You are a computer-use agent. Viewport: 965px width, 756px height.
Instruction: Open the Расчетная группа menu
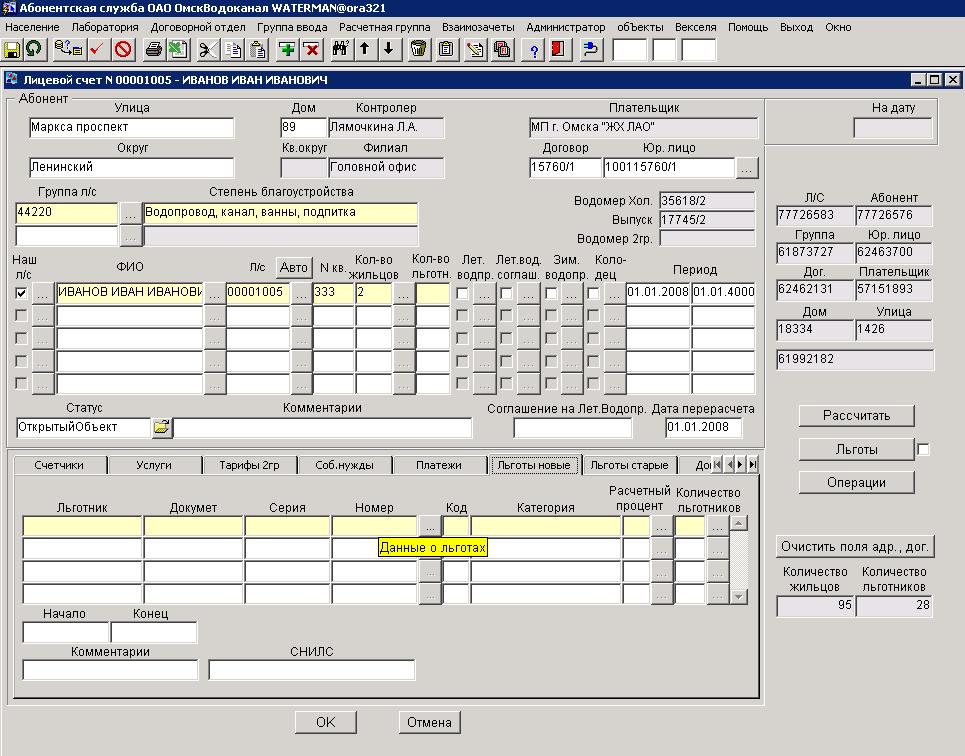coord(384,27)
